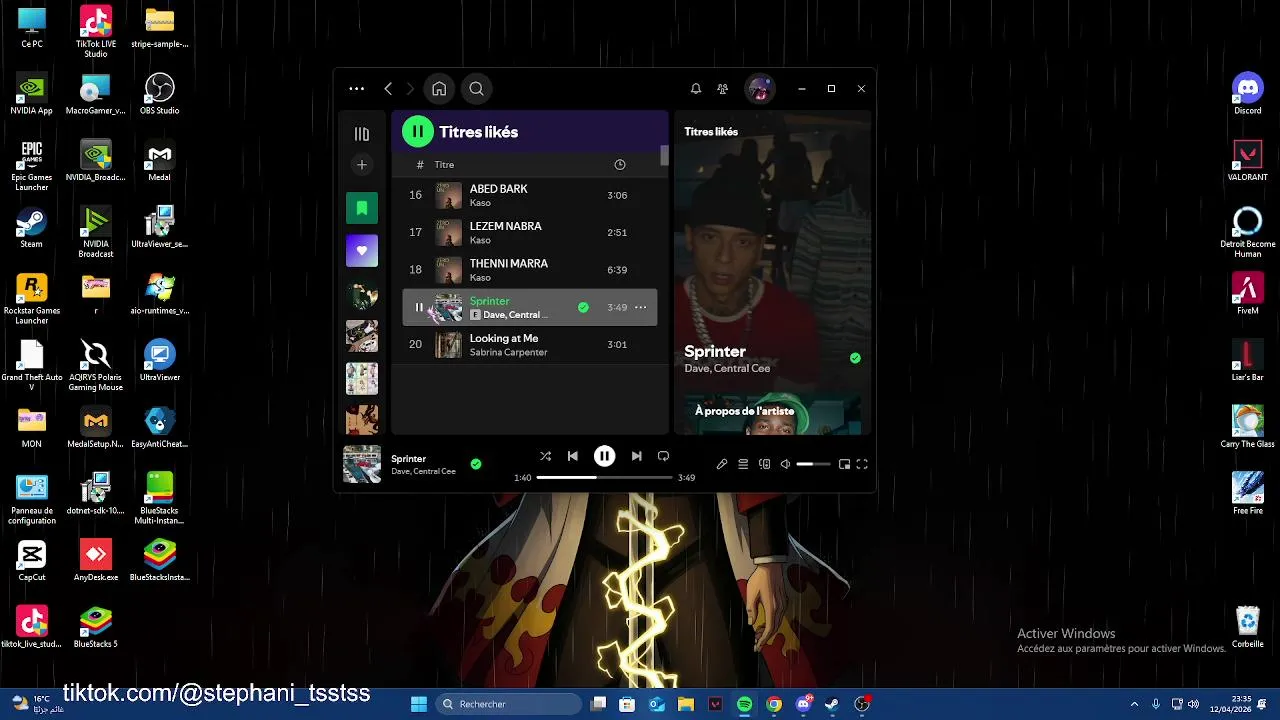Open the now playing album cover thumbnail
This screenshot has height=720, width=1280.
362,464
